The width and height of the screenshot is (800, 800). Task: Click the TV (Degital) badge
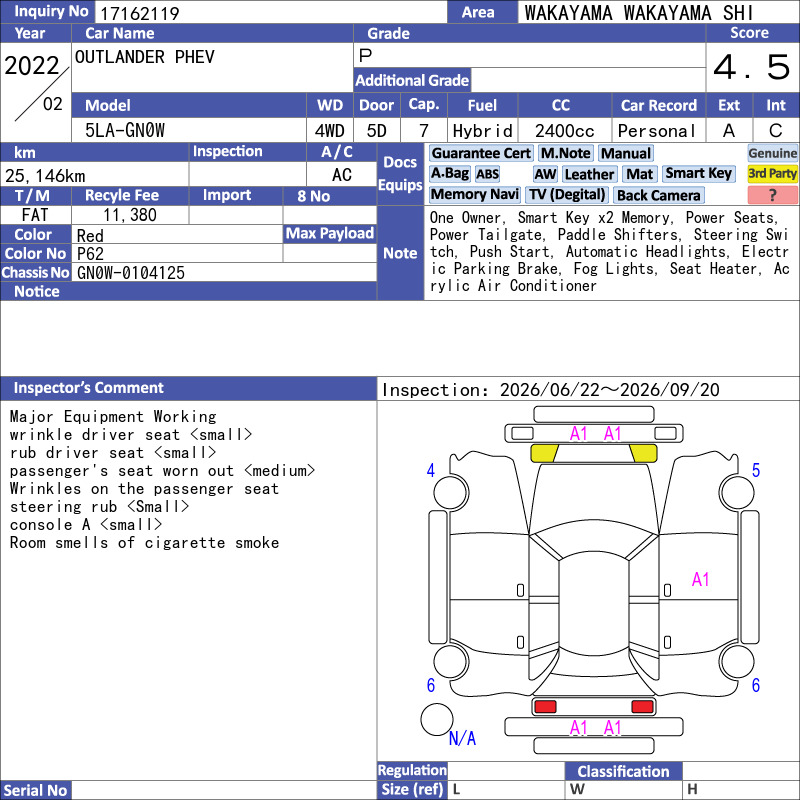pos(567,195)
